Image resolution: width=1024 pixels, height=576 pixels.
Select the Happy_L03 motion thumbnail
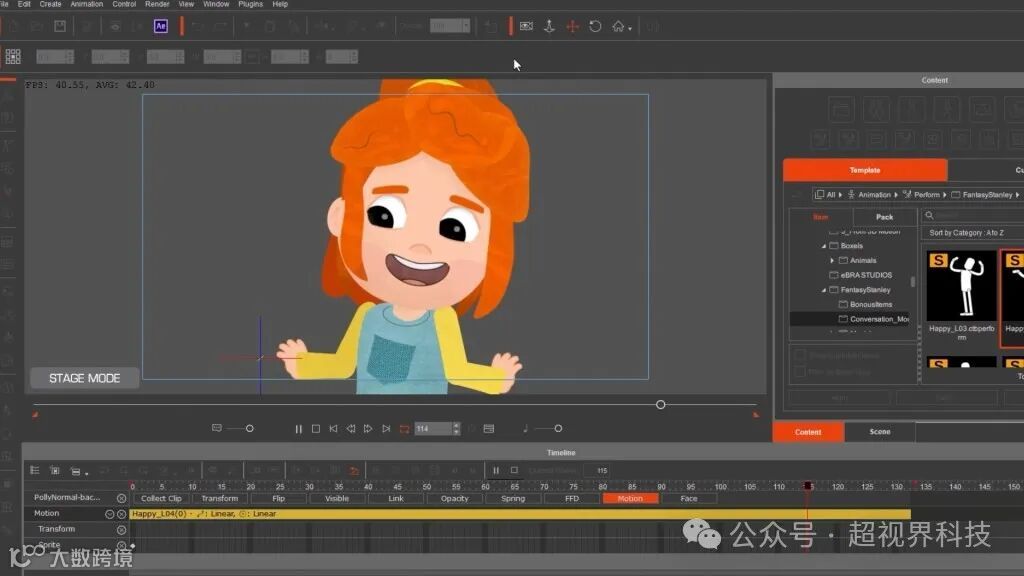(x=961, y=286)
